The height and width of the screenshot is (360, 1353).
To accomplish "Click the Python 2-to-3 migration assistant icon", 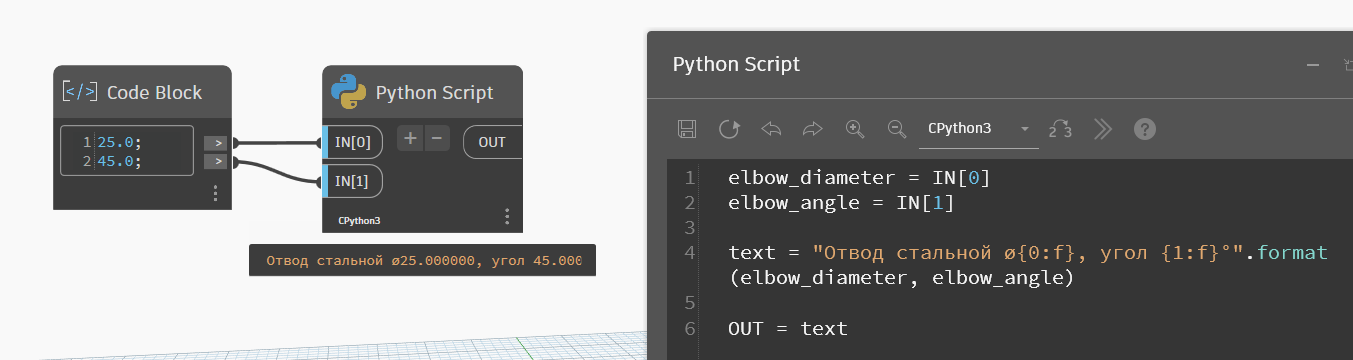I will pos(1060,129).
